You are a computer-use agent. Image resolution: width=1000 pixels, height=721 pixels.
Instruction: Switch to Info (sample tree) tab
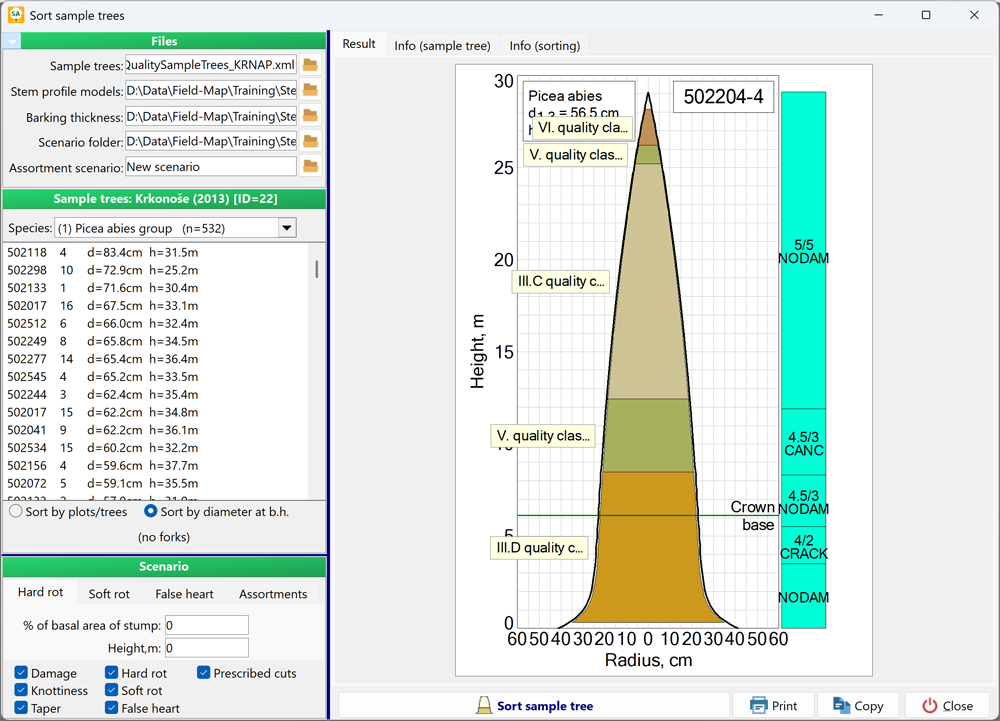coord(442,46)
